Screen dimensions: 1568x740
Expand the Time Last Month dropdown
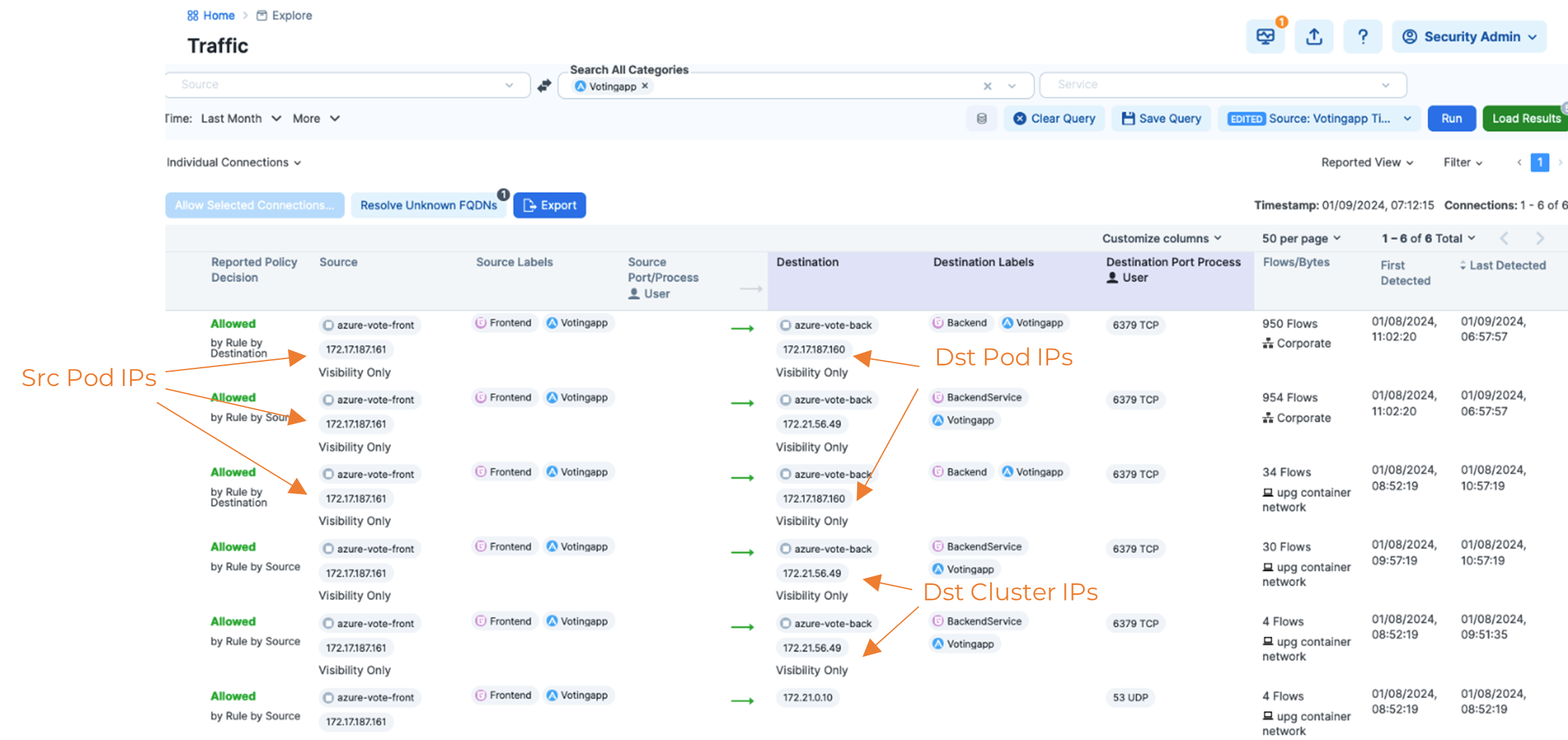tap(240, 118)
